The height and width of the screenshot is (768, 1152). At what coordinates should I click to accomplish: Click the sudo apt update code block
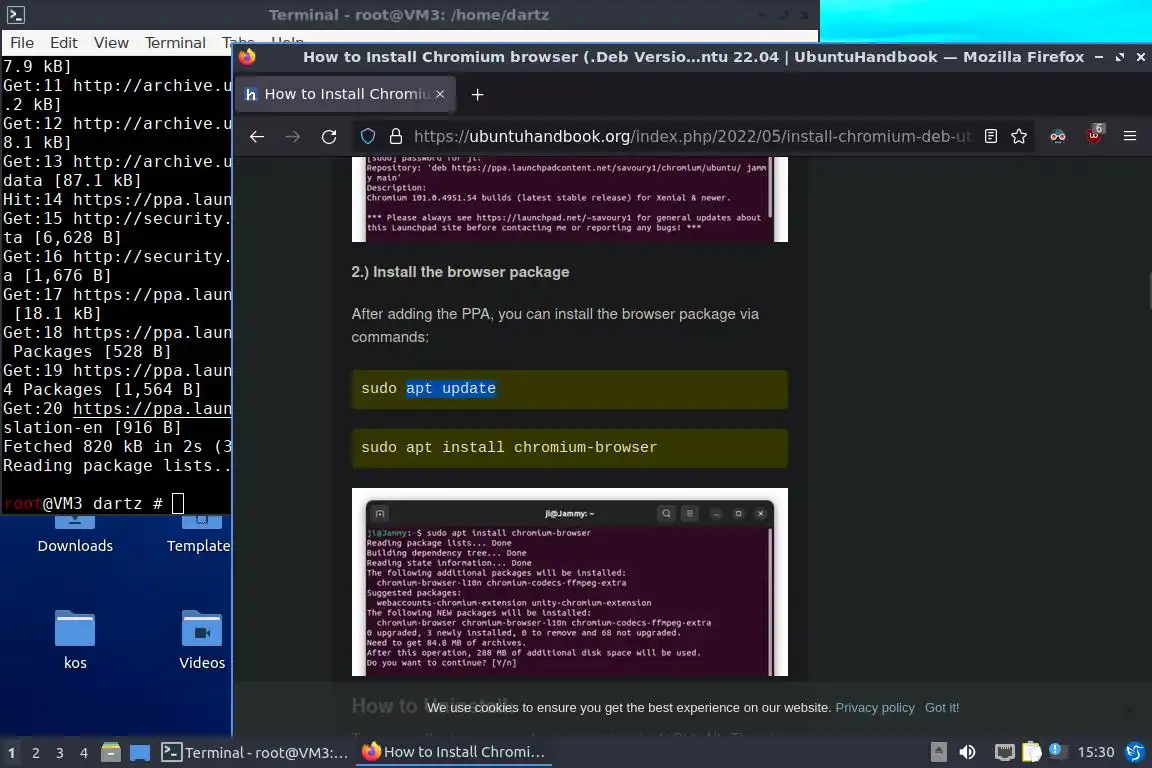pyautogui.click(x=569, y=389)
